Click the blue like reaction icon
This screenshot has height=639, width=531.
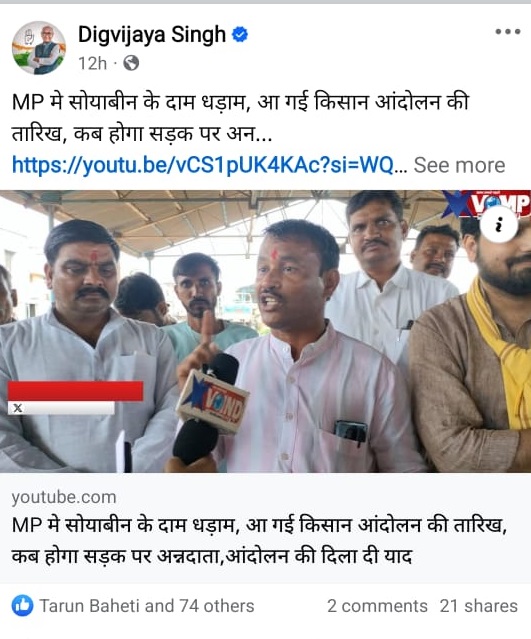click(22, 606)
